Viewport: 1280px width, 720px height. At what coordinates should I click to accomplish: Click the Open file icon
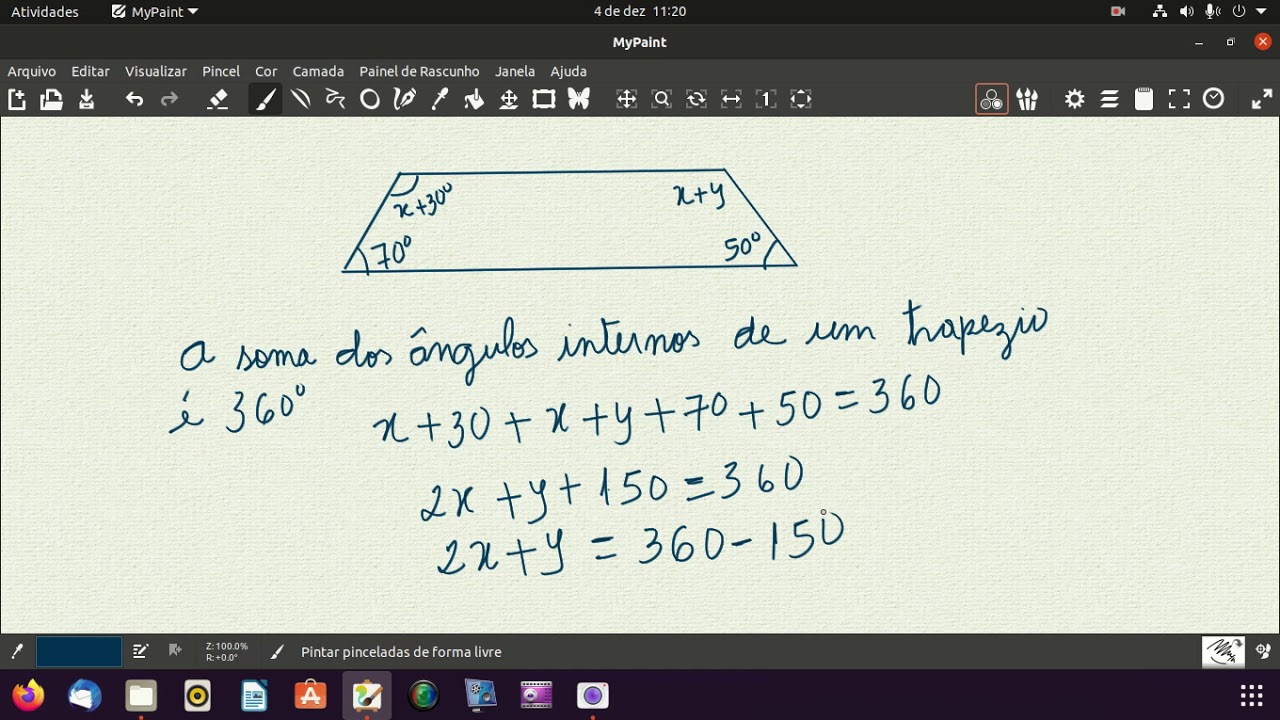point(52,99)
